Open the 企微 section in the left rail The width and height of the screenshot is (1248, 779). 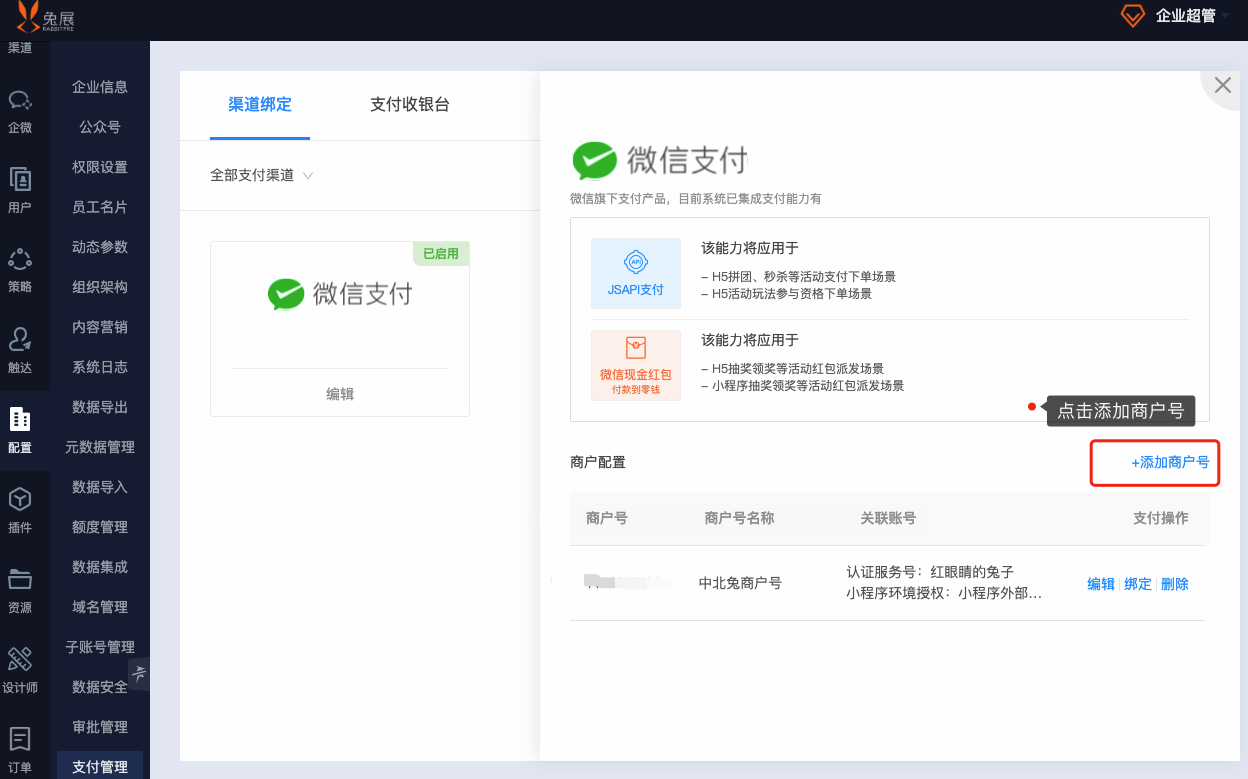coord(20,111)
